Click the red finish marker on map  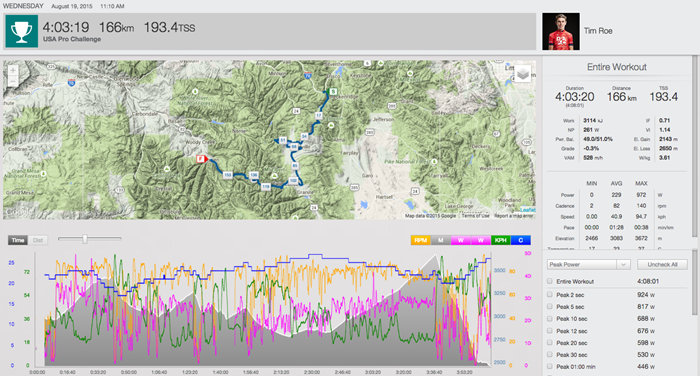[201, 159]
